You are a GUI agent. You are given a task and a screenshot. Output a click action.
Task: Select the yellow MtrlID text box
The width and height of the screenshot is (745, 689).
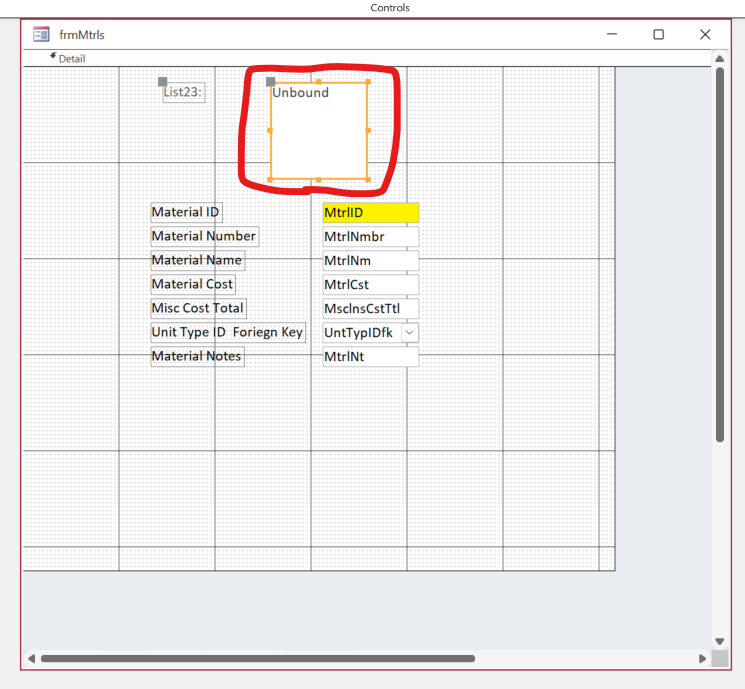371,212
